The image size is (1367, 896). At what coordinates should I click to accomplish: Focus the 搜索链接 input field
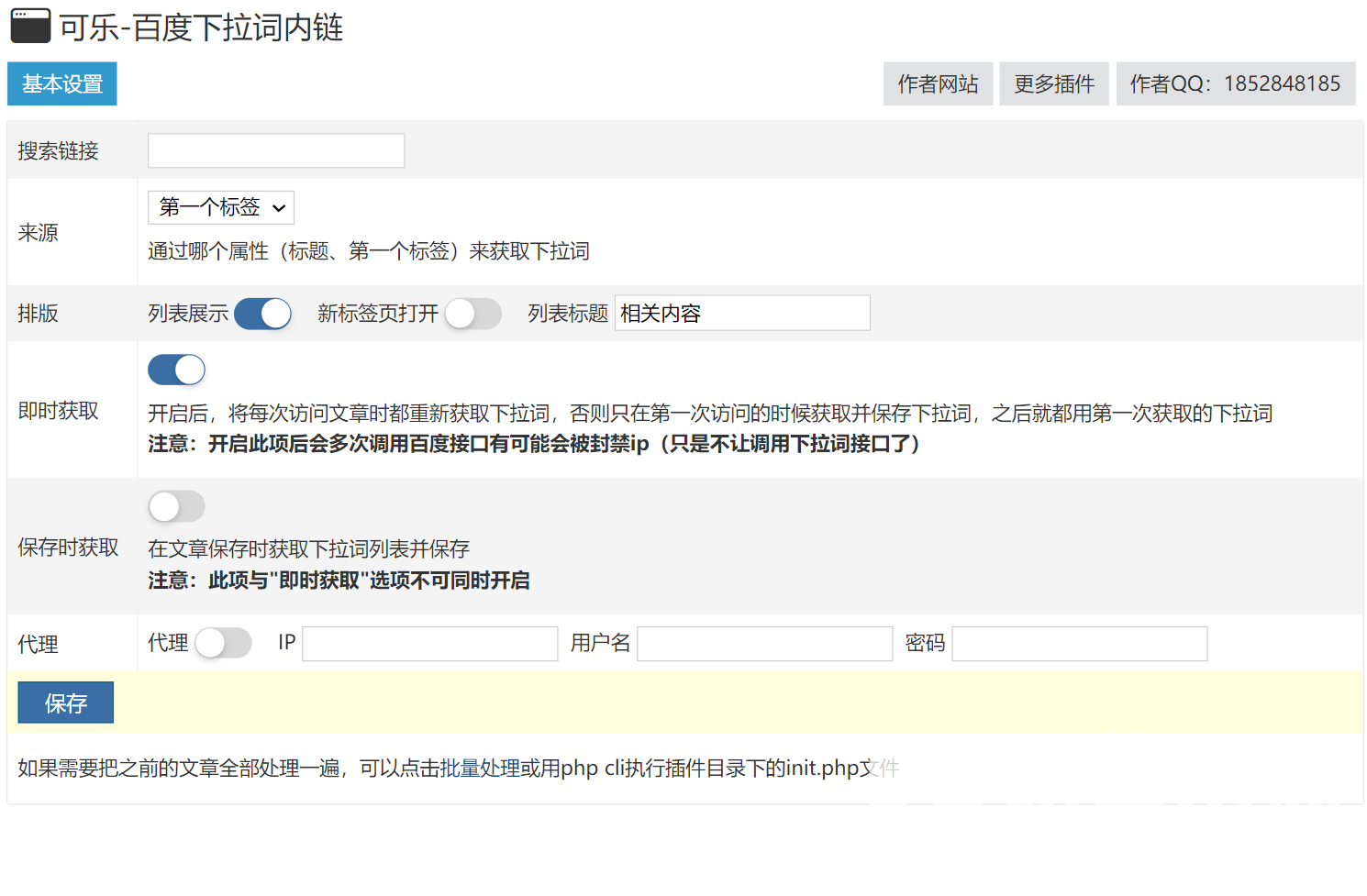(276, 150)
